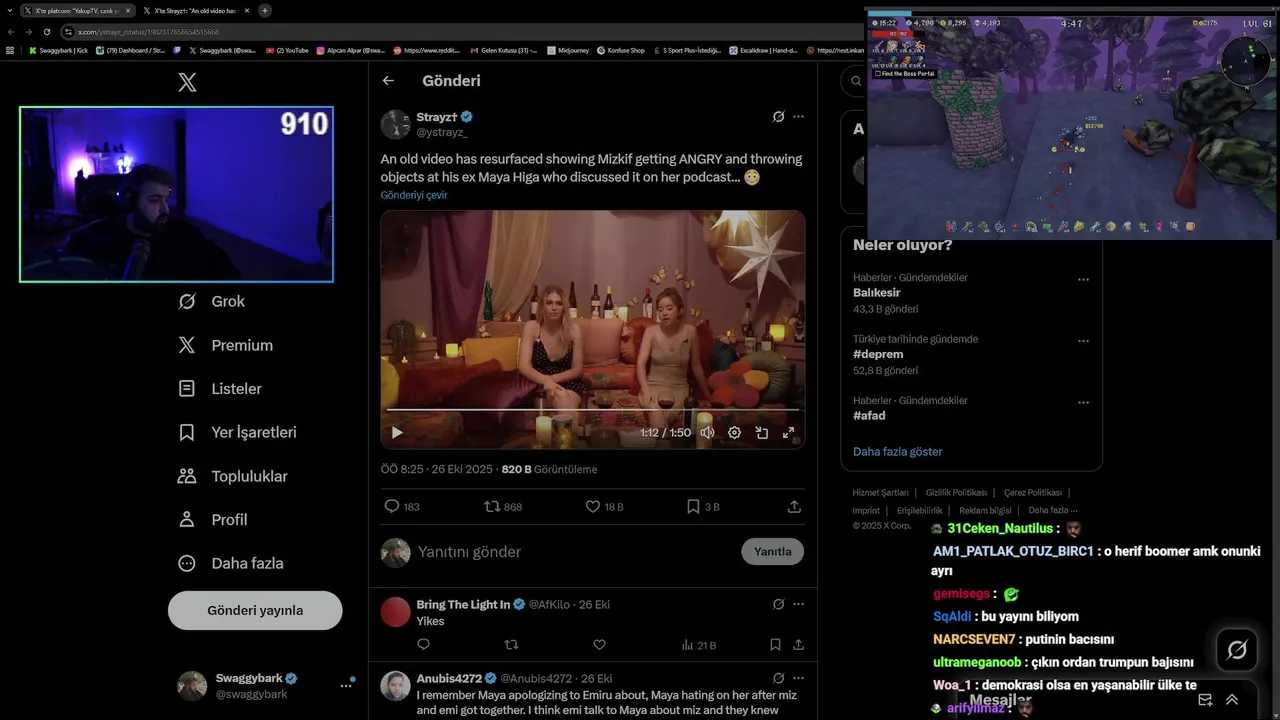Open Yer İşaretleri bookmarks page
The height and width of the screenshot is (720, 1280).
click(x=237, y=432)
